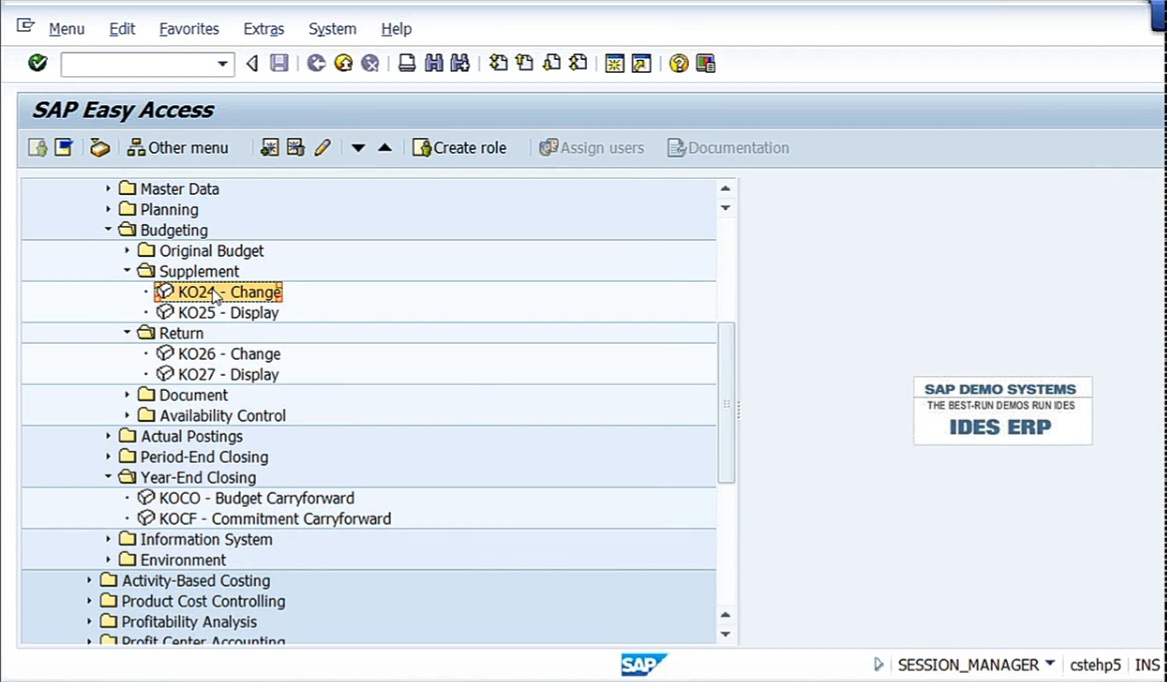
Task: Expand the Availability Control folder arrow
Action: 127,415
